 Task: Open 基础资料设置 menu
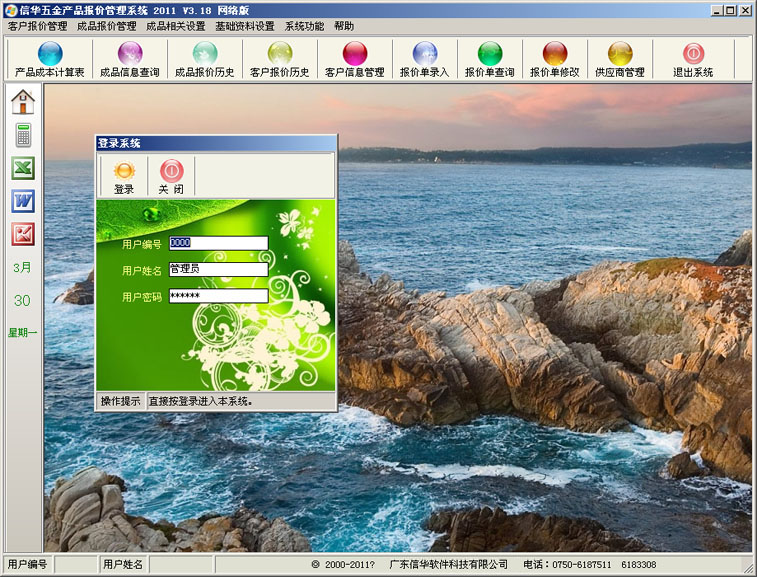[245, 26]
